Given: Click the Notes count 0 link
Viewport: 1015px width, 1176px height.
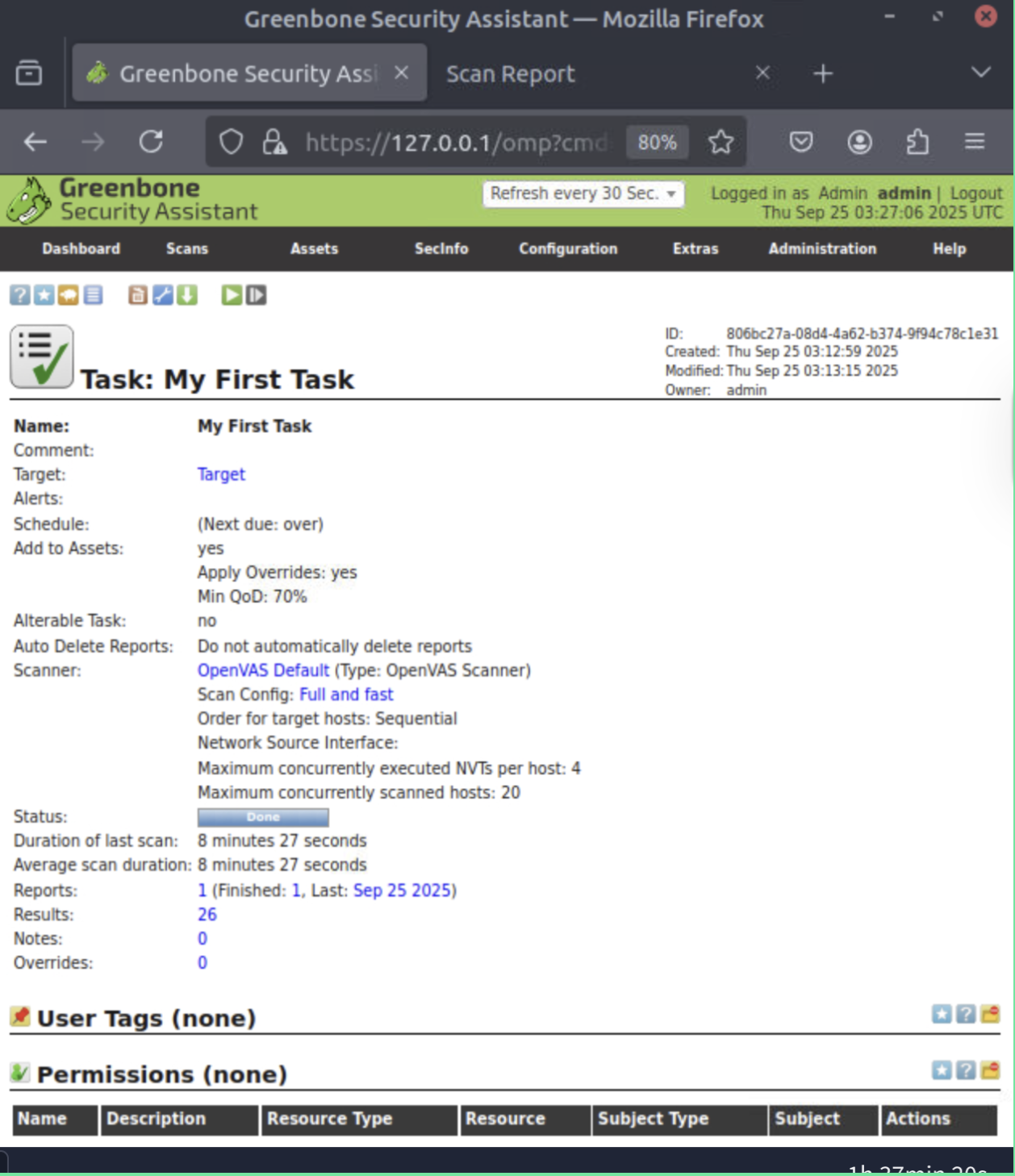Looking at the screenshot, I should pyautogui.click(x=203, y=939).
